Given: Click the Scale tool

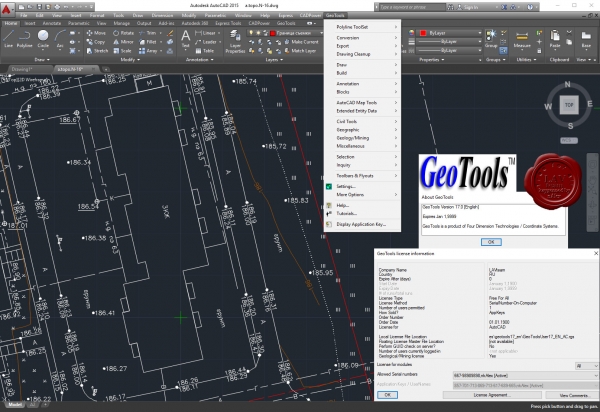Looking at the screenshot, I should pos(122,50).
